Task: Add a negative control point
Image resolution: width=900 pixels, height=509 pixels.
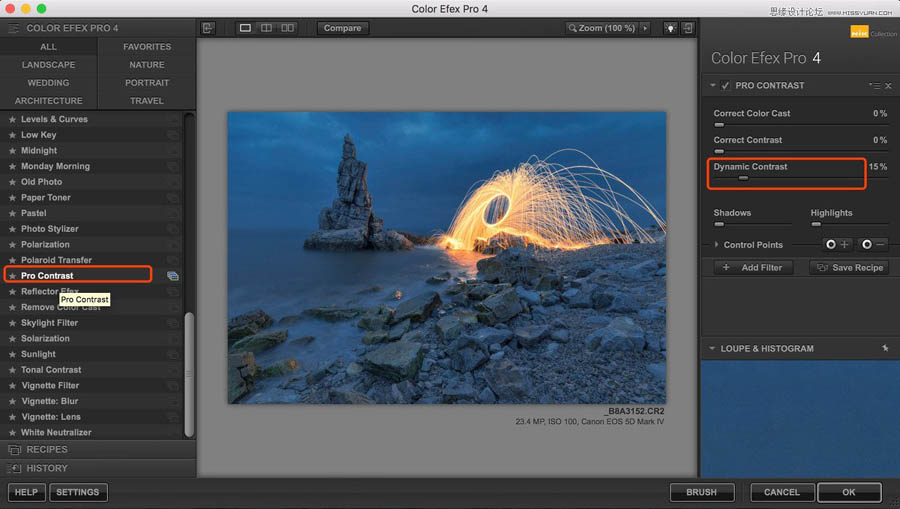Action: click(x=872, y=245)
